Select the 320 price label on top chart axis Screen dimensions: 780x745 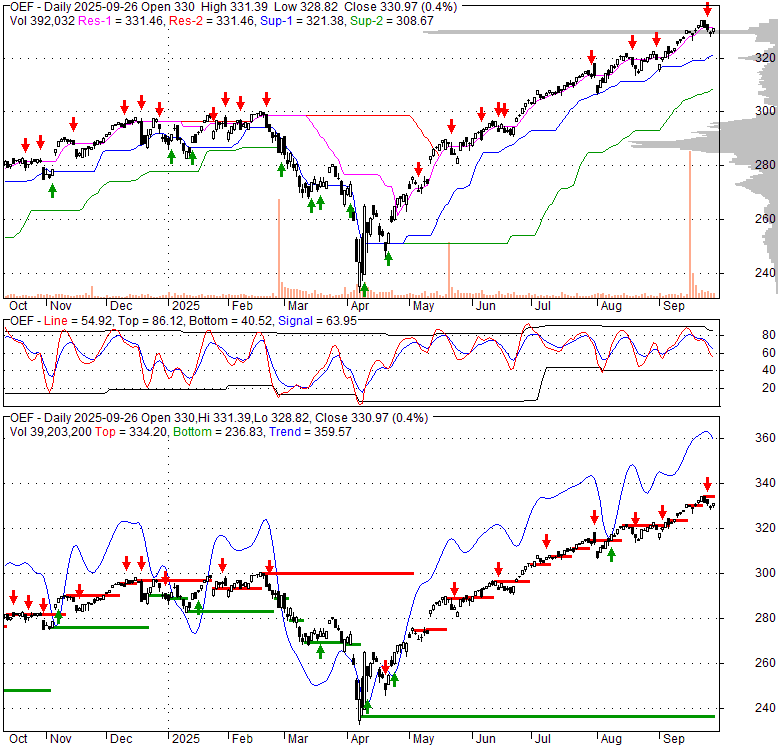pyautogui.click(x=765, y=58)
